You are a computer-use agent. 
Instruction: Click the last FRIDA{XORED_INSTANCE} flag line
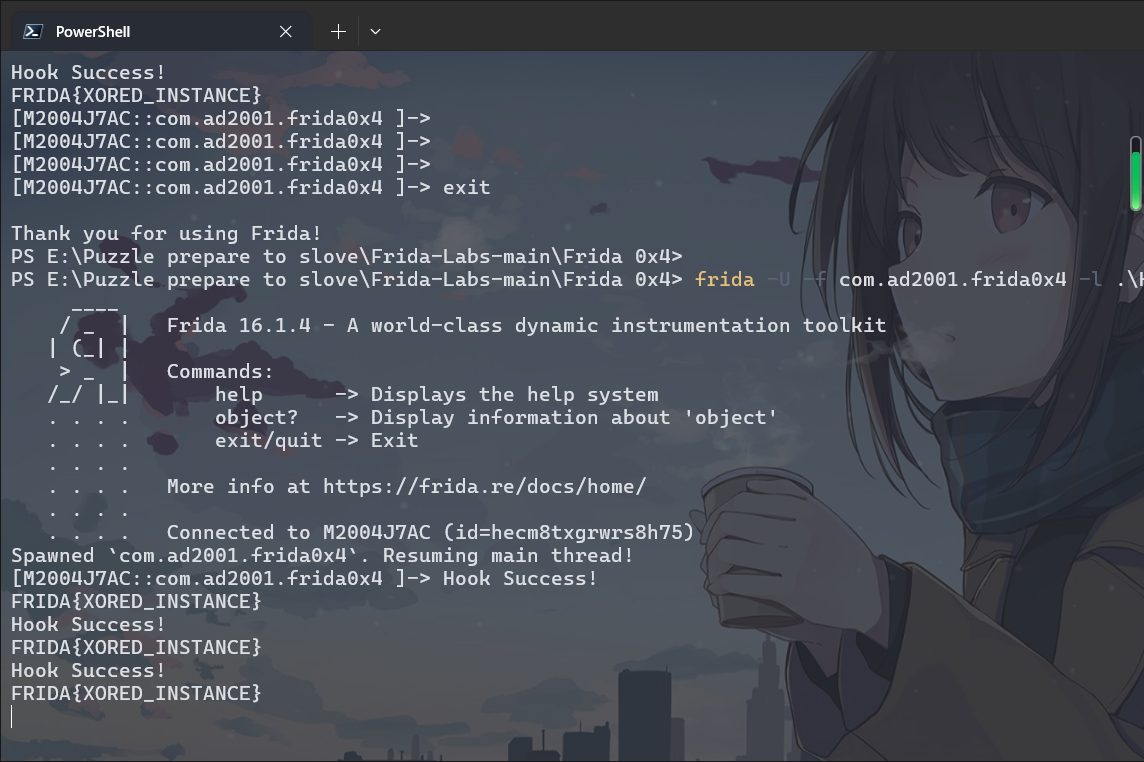pyautogui.click(x=136, y=693)
